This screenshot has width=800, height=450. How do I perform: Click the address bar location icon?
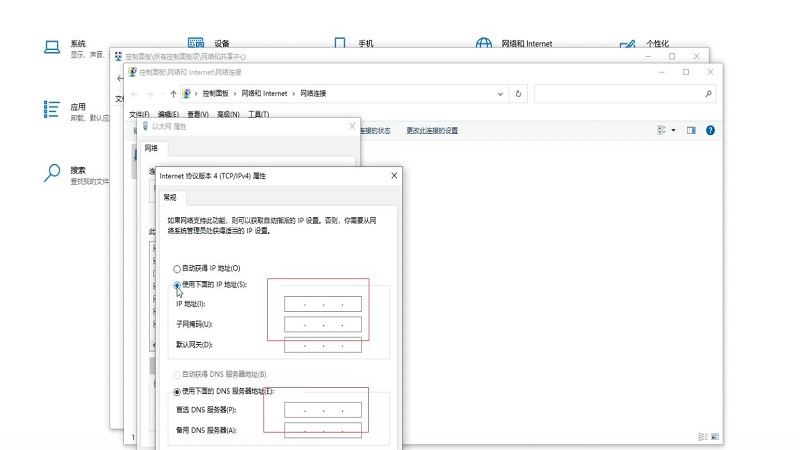(186, 94)
